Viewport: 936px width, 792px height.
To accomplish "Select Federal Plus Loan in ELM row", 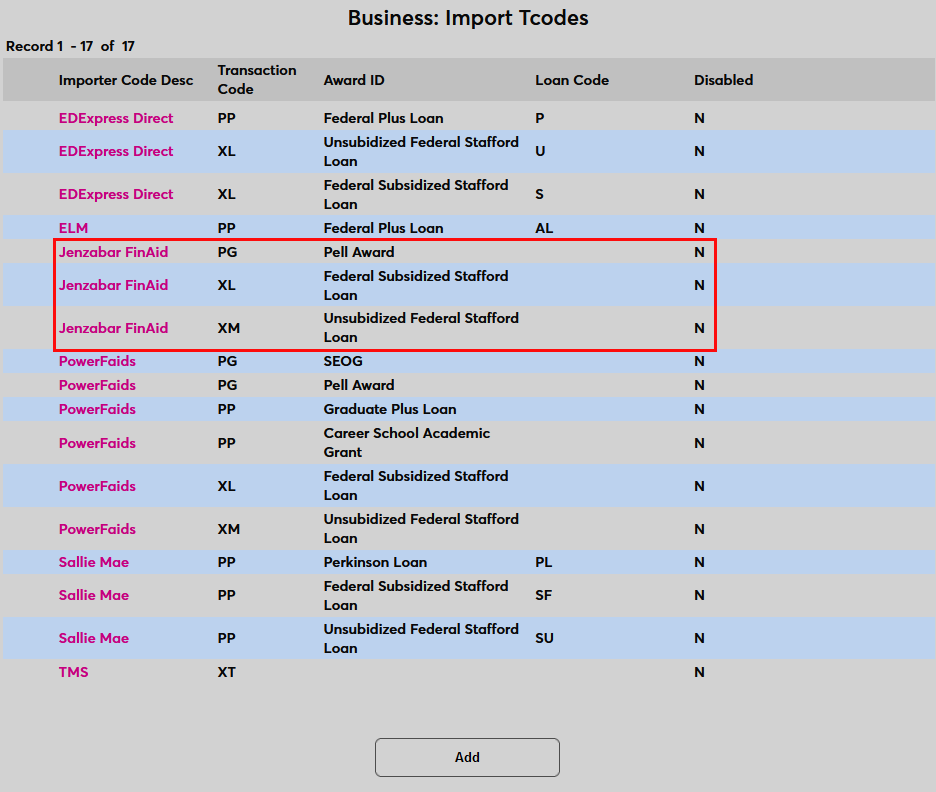I will 383,228.
